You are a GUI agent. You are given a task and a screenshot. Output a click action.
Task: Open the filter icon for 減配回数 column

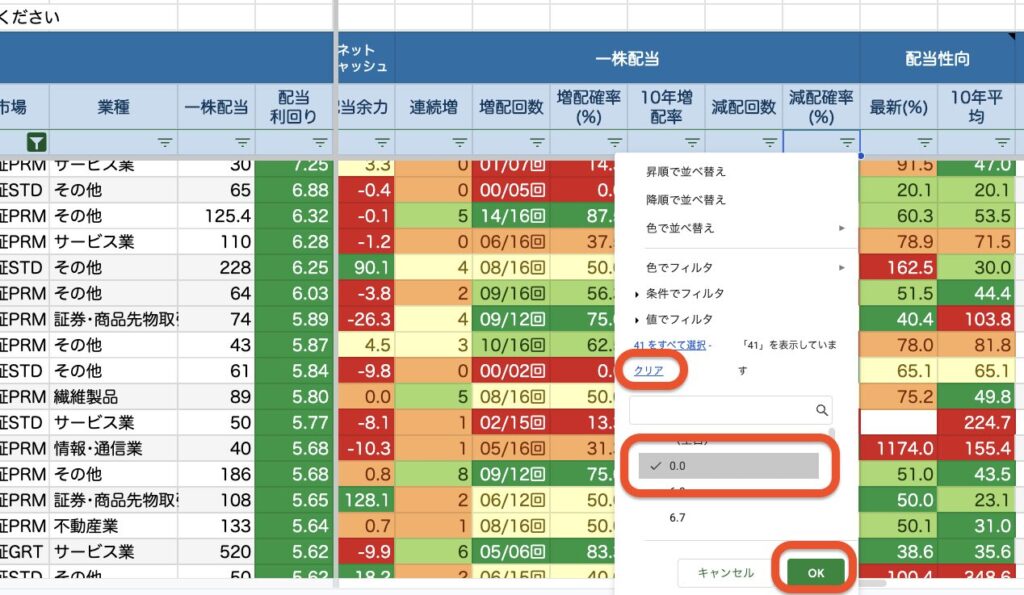coord(770,143)
